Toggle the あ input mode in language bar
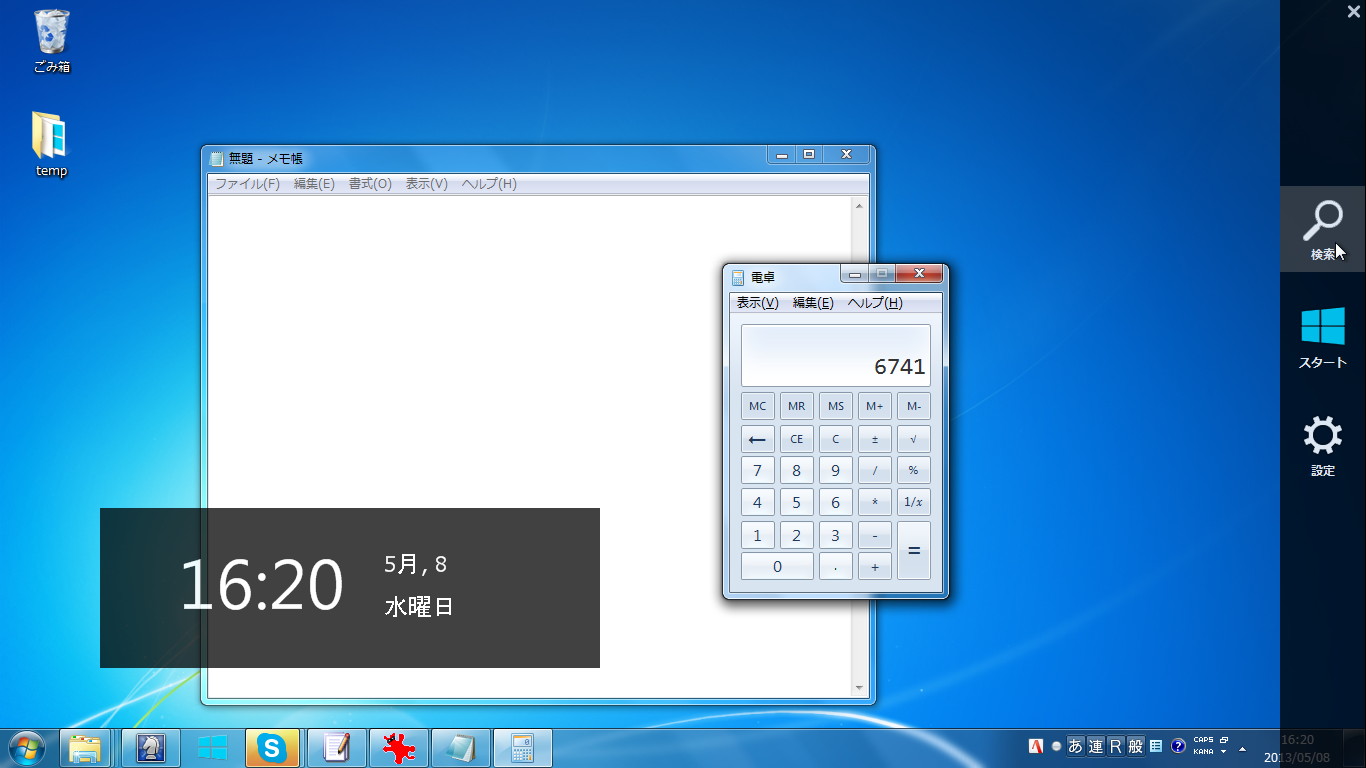Image resolution: width=1366 pixels, height=768 pixels. click(x=1076, y=746)
